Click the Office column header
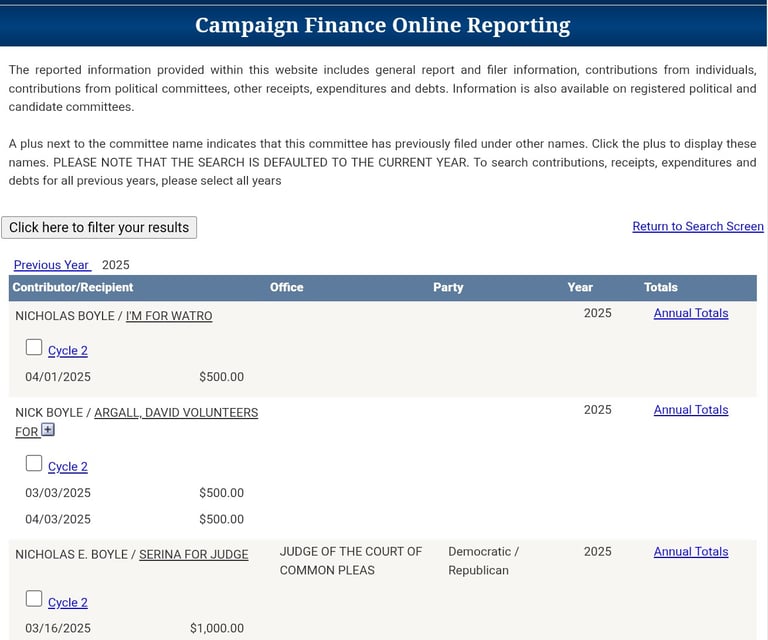Image resolution: width=768 pixels, height=640 pixels. point(287,287)
